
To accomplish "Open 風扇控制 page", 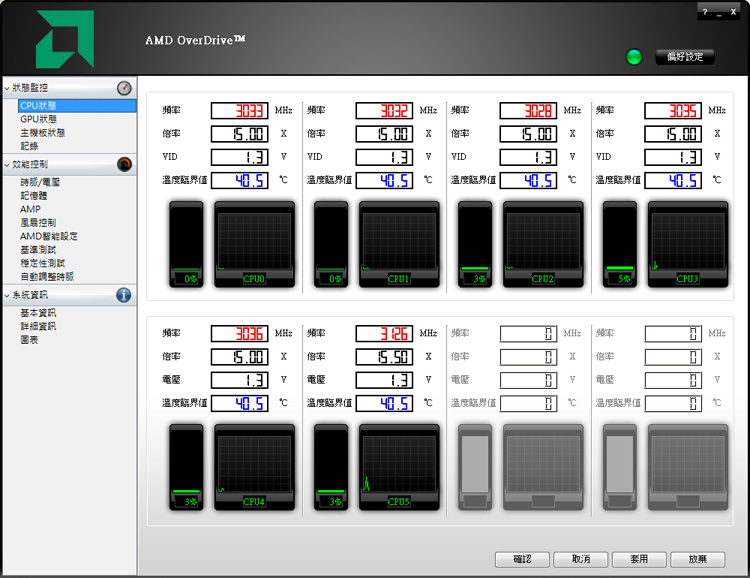I will pyautogui.click(x=38, y=222).
